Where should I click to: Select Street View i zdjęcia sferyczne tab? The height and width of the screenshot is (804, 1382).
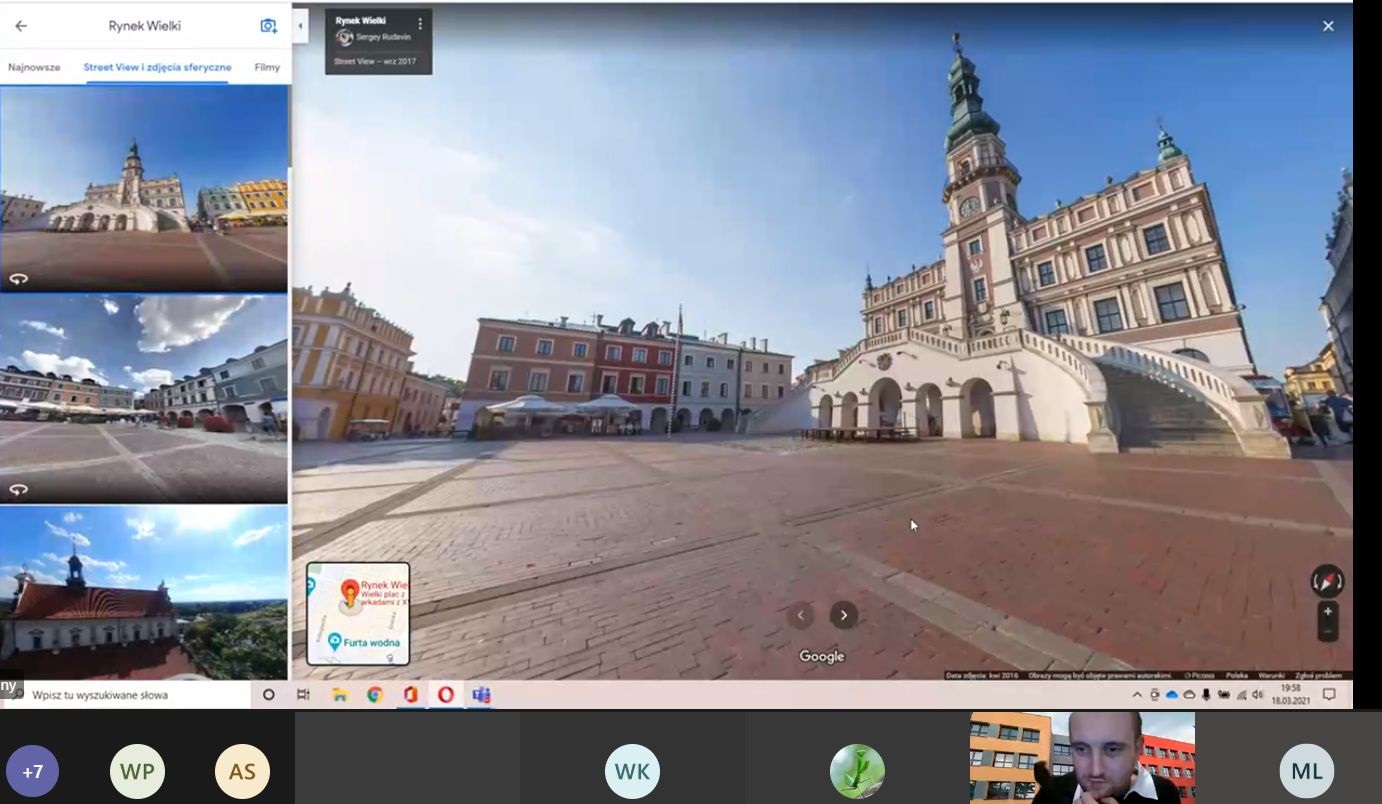pyautogui.click(x=157, y=67)
